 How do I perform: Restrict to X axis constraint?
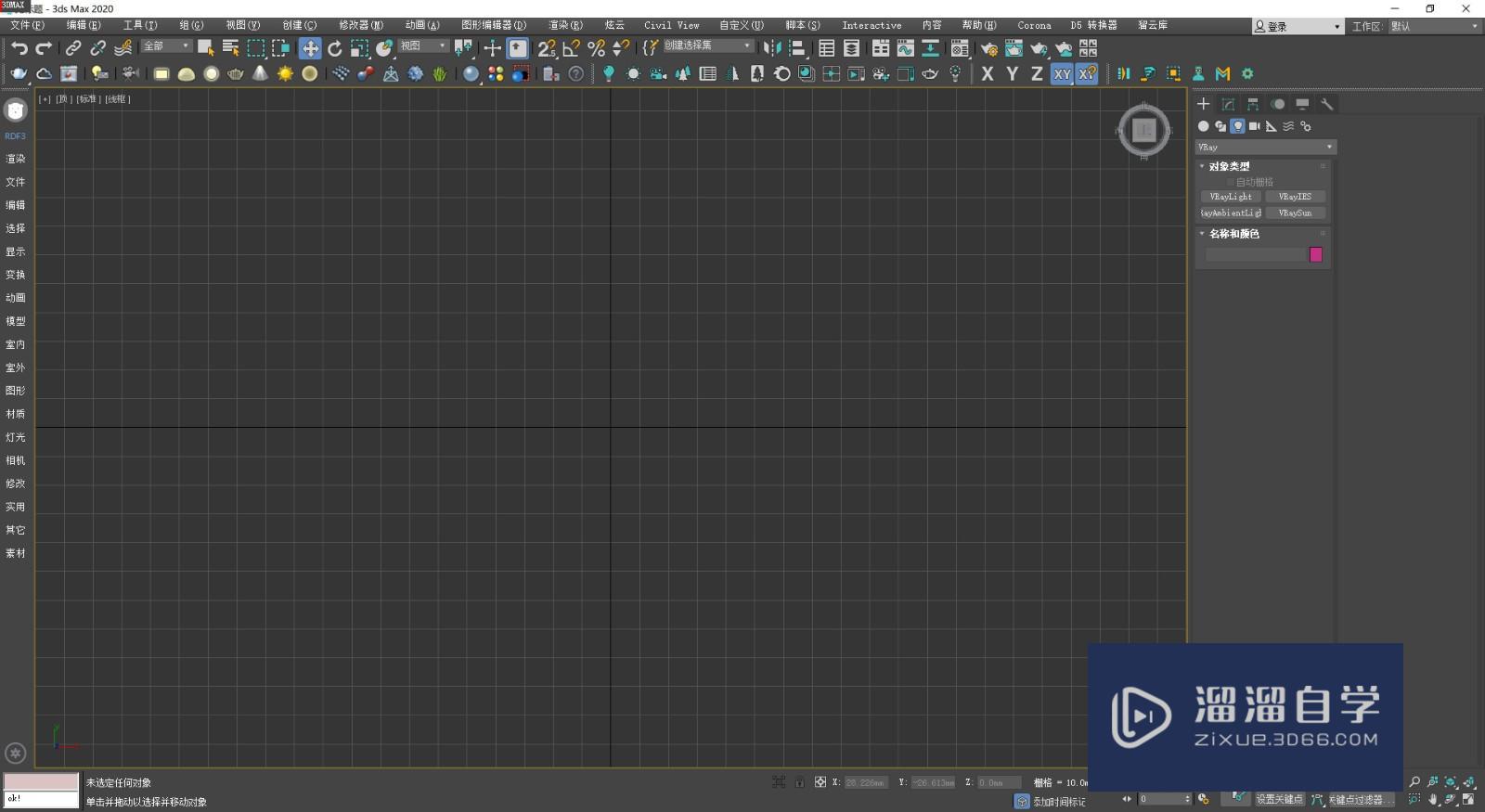(x=988, y=73)
